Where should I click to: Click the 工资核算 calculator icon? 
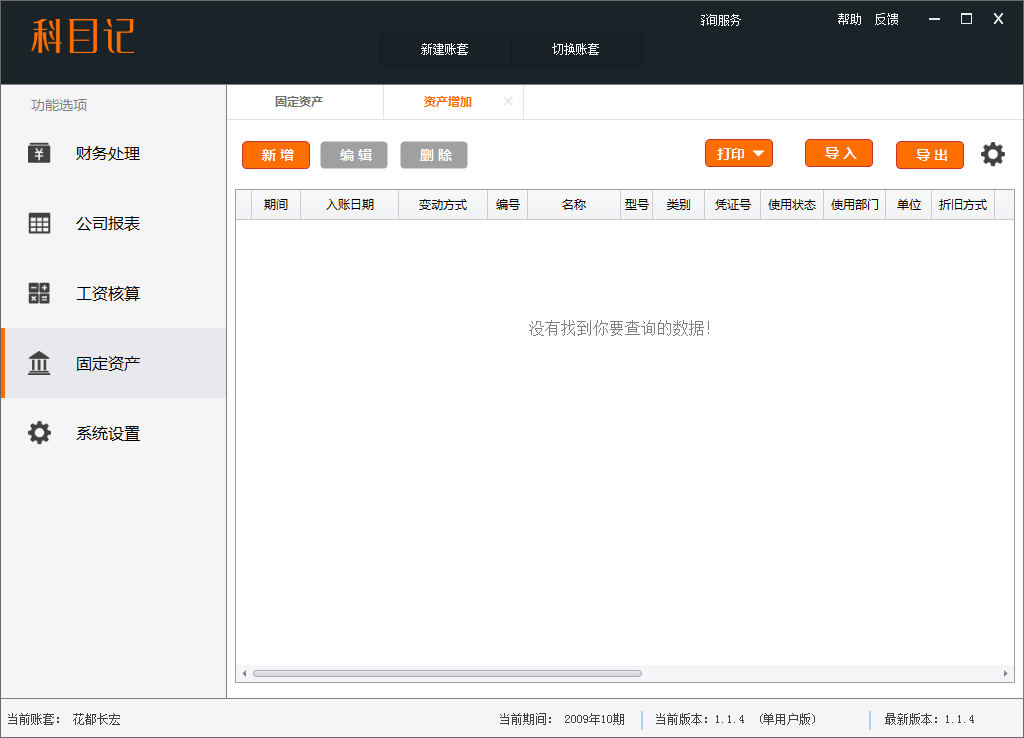point(39,293)
